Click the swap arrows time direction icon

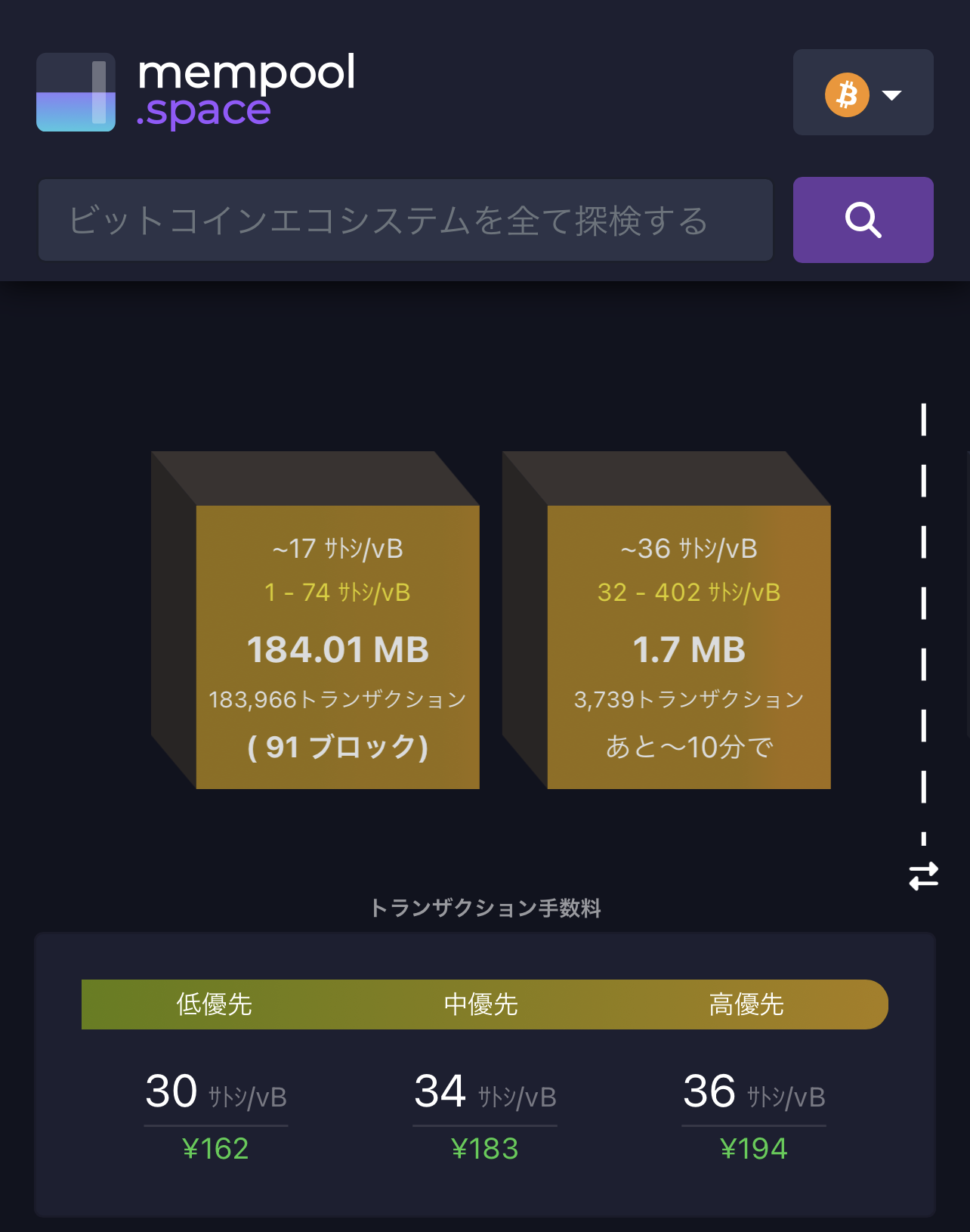point(923,876)
